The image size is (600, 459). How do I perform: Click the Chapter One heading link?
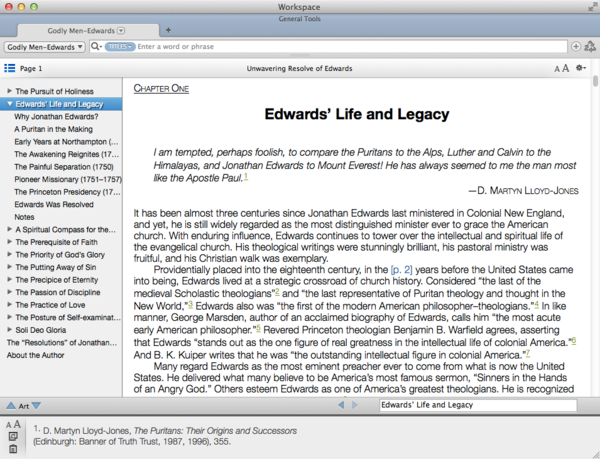tap(161, 88)
